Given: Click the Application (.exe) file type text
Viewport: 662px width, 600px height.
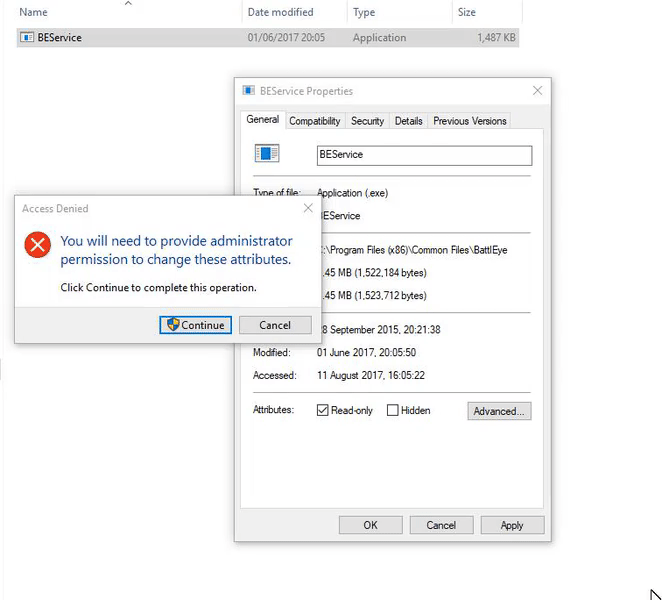Looking at the screenshot, I should 352,193.
